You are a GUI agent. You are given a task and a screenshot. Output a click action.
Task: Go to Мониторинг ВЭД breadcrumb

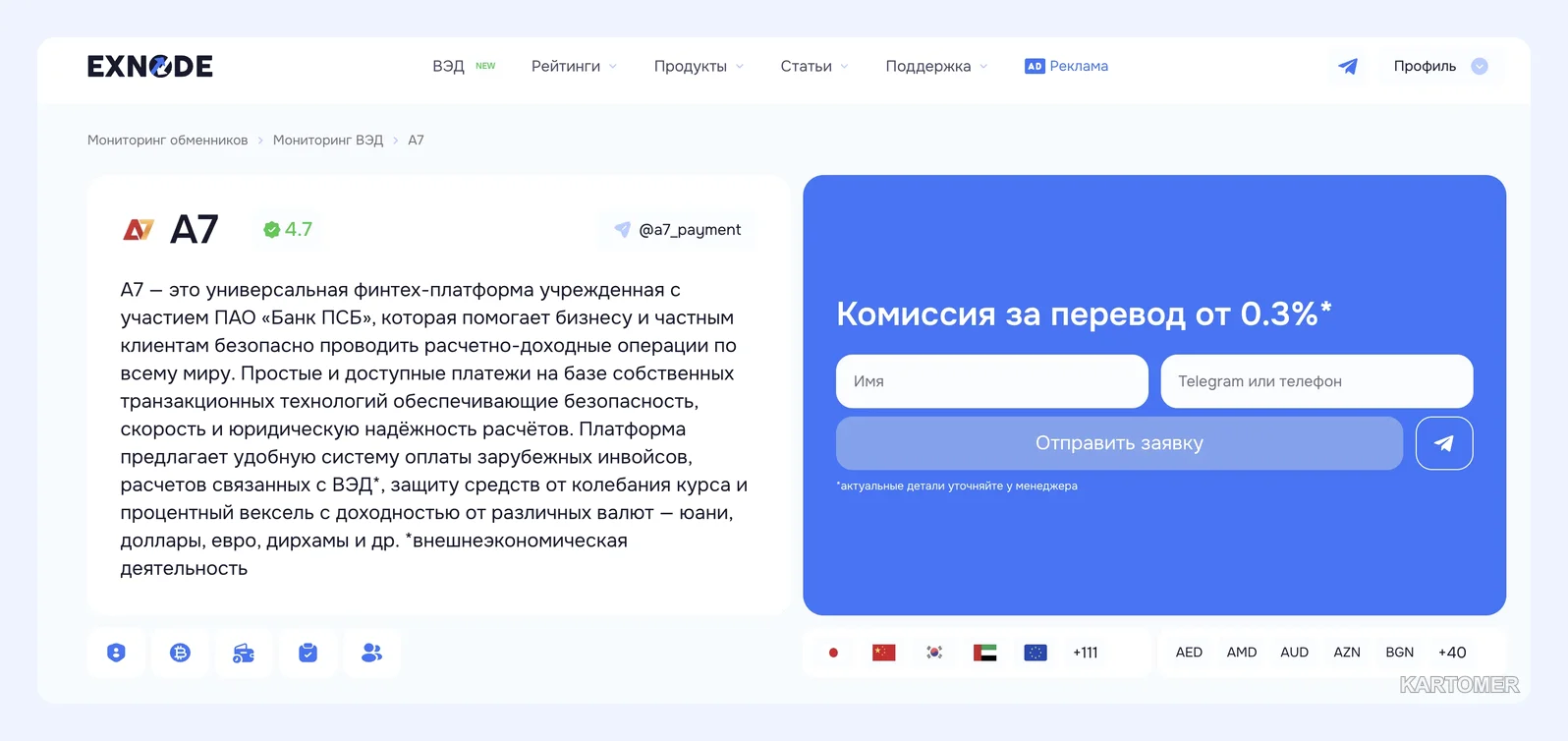(328, 140)
